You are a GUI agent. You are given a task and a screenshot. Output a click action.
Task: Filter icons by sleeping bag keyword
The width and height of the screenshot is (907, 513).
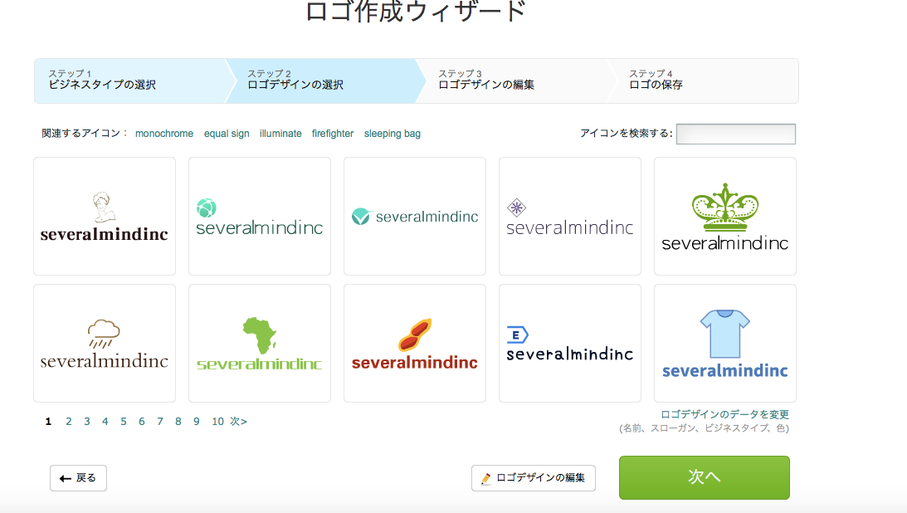(x=392, y=134)
